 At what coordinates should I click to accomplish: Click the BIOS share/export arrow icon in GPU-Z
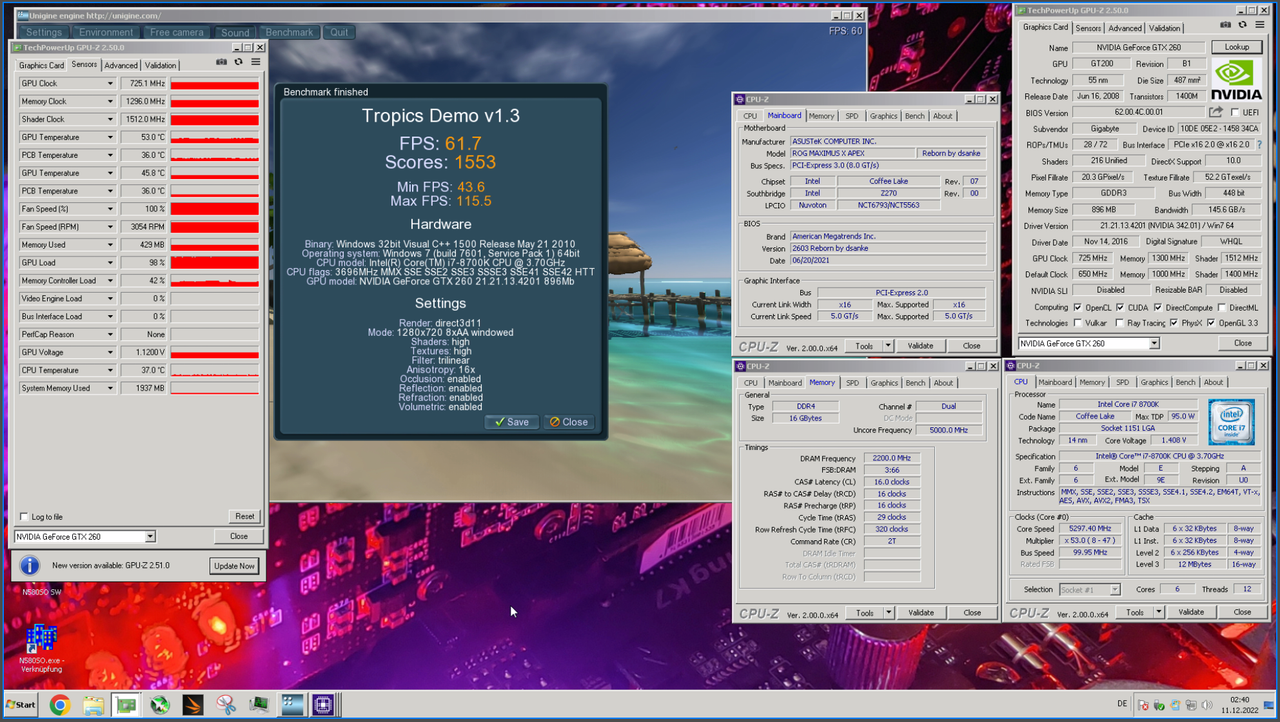[x=1217, y=112]
